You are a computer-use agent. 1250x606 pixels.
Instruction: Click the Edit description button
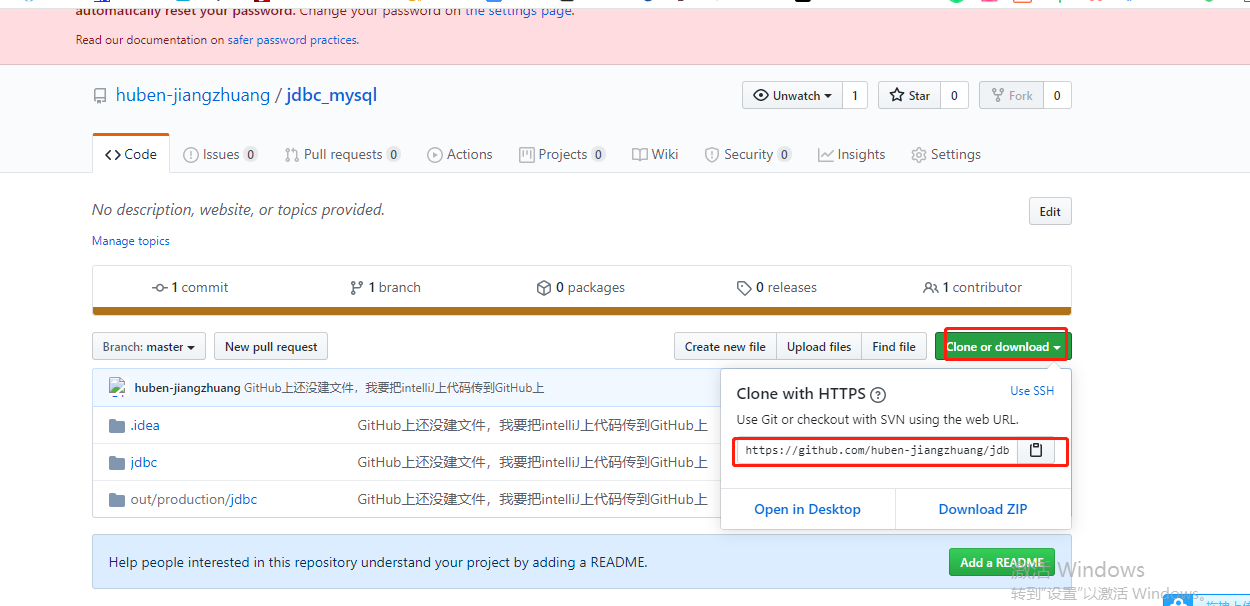1050,211
